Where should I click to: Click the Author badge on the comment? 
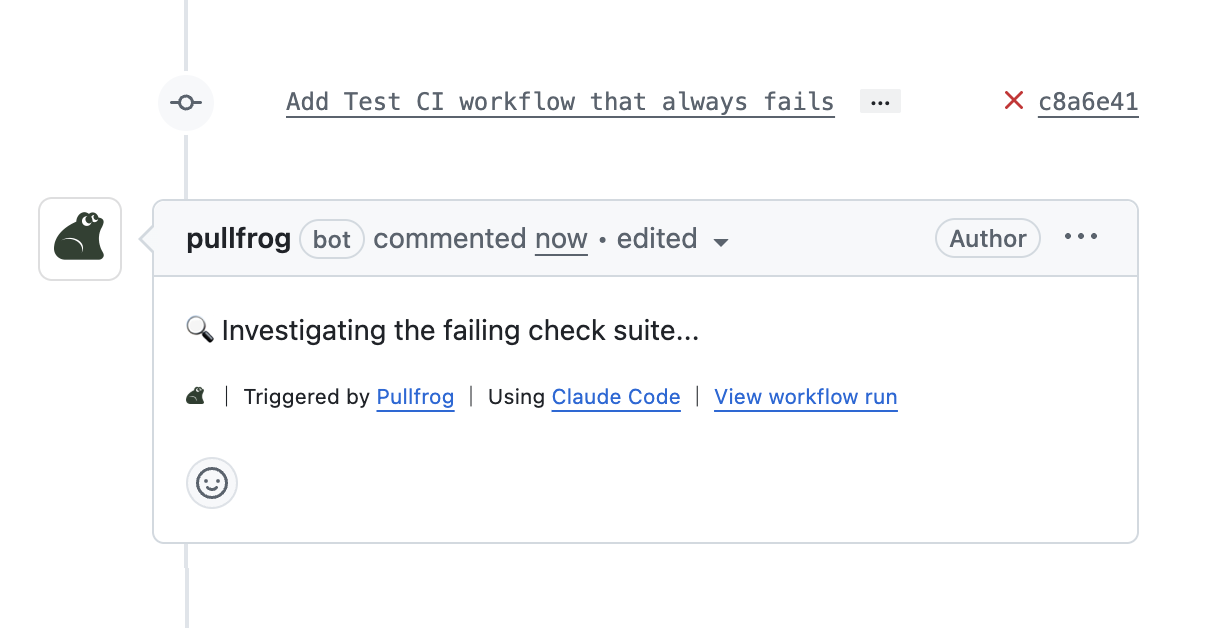click(987, 238)
